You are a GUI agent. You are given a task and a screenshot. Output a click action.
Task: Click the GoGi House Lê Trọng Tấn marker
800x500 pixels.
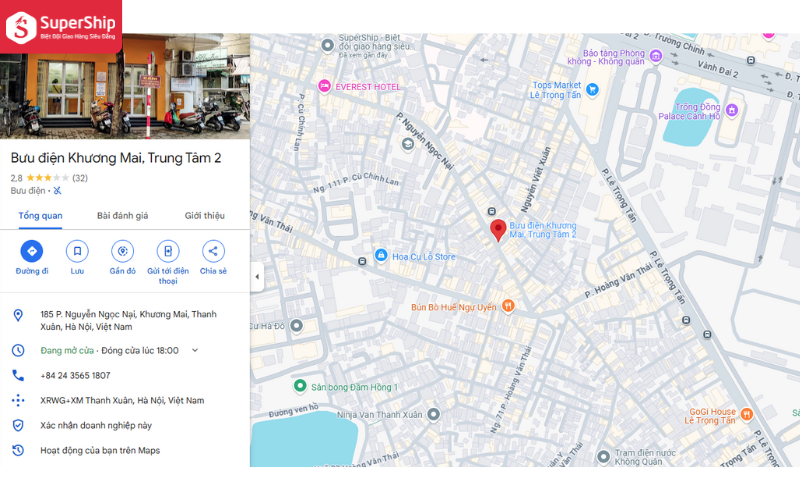[746, 414]
